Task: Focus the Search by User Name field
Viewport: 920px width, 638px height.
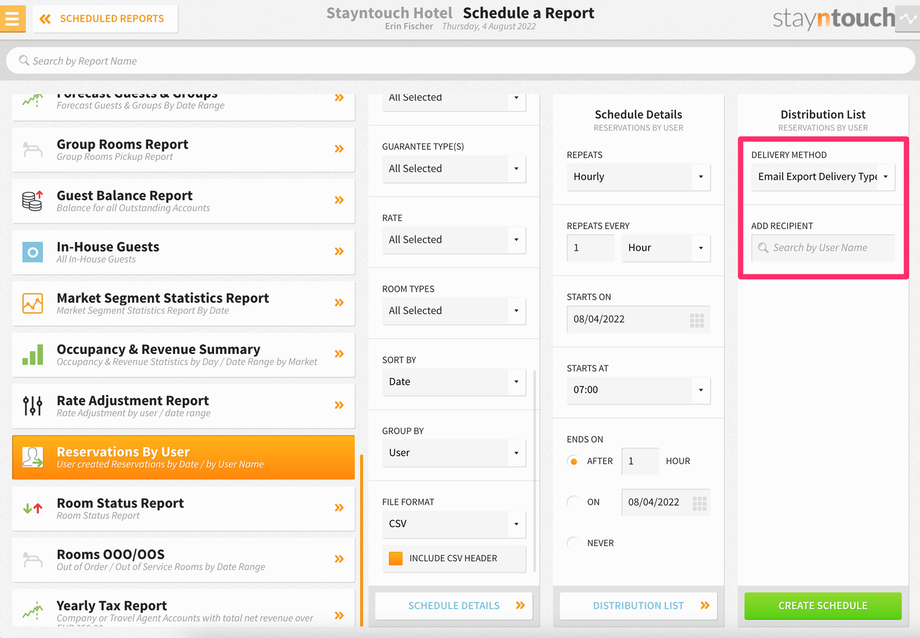Action: (823, 248)
